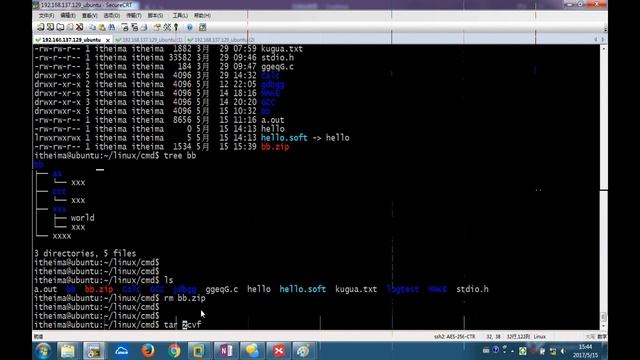The width and height of the screenshot is (640, 360).
Task: Click the Reconnect toolbar icon
Action: [x=70, y=27]
